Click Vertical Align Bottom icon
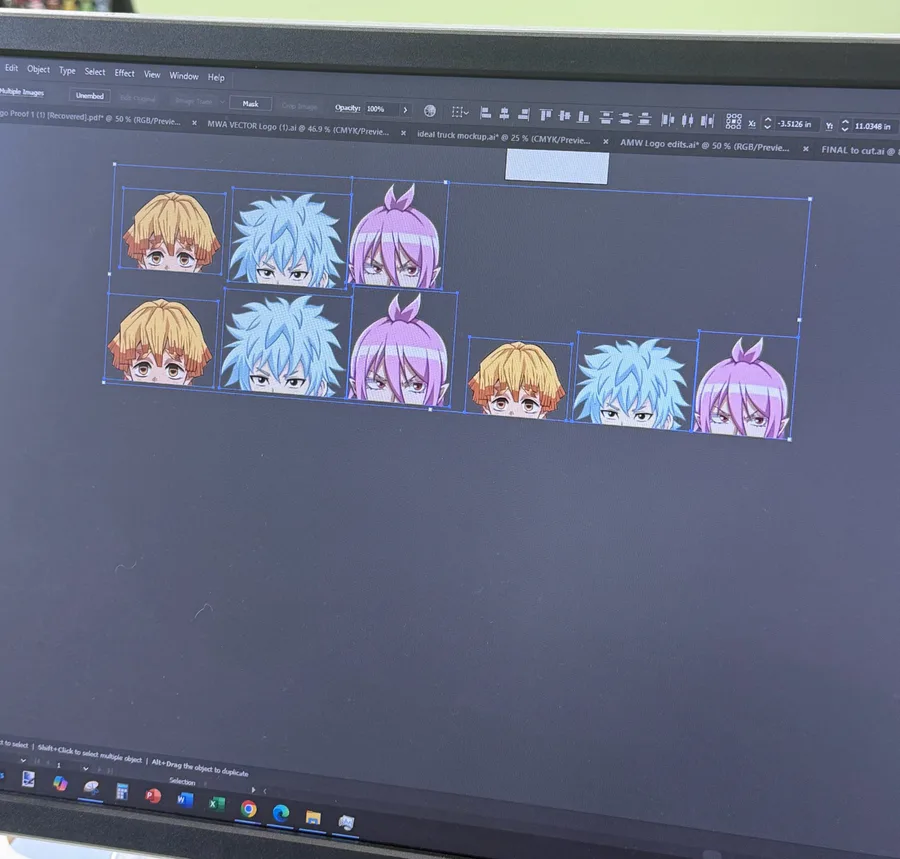The width and height of the screenshot is (900, 859). 584,117
